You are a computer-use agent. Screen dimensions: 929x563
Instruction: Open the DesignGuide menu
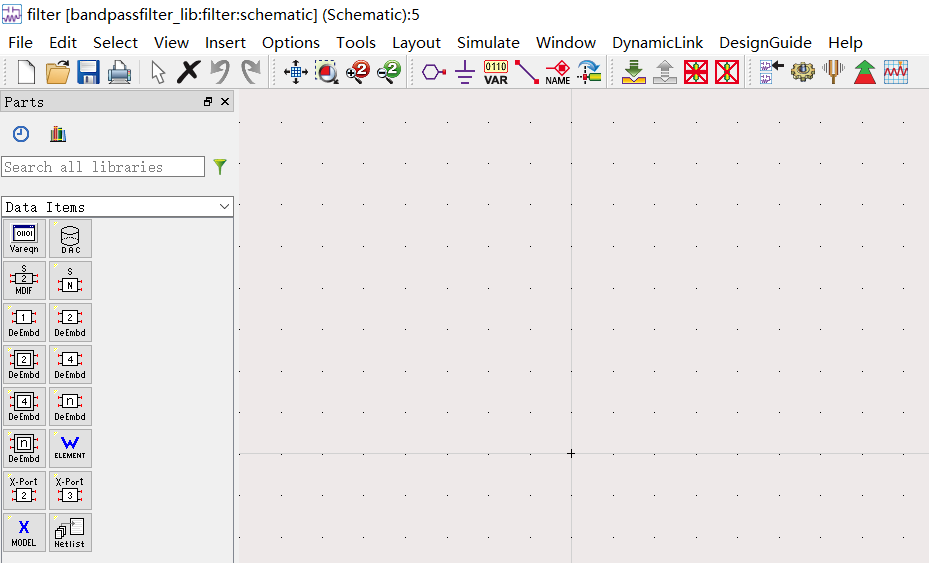pos(765,43)
